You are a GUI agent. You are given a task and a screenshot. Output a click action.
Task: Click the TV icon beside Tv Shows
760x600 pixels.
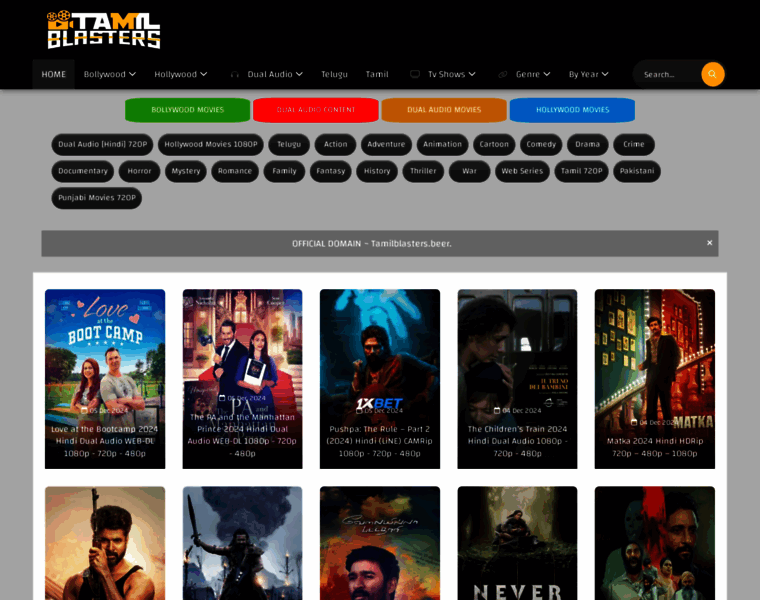[415, 74]
